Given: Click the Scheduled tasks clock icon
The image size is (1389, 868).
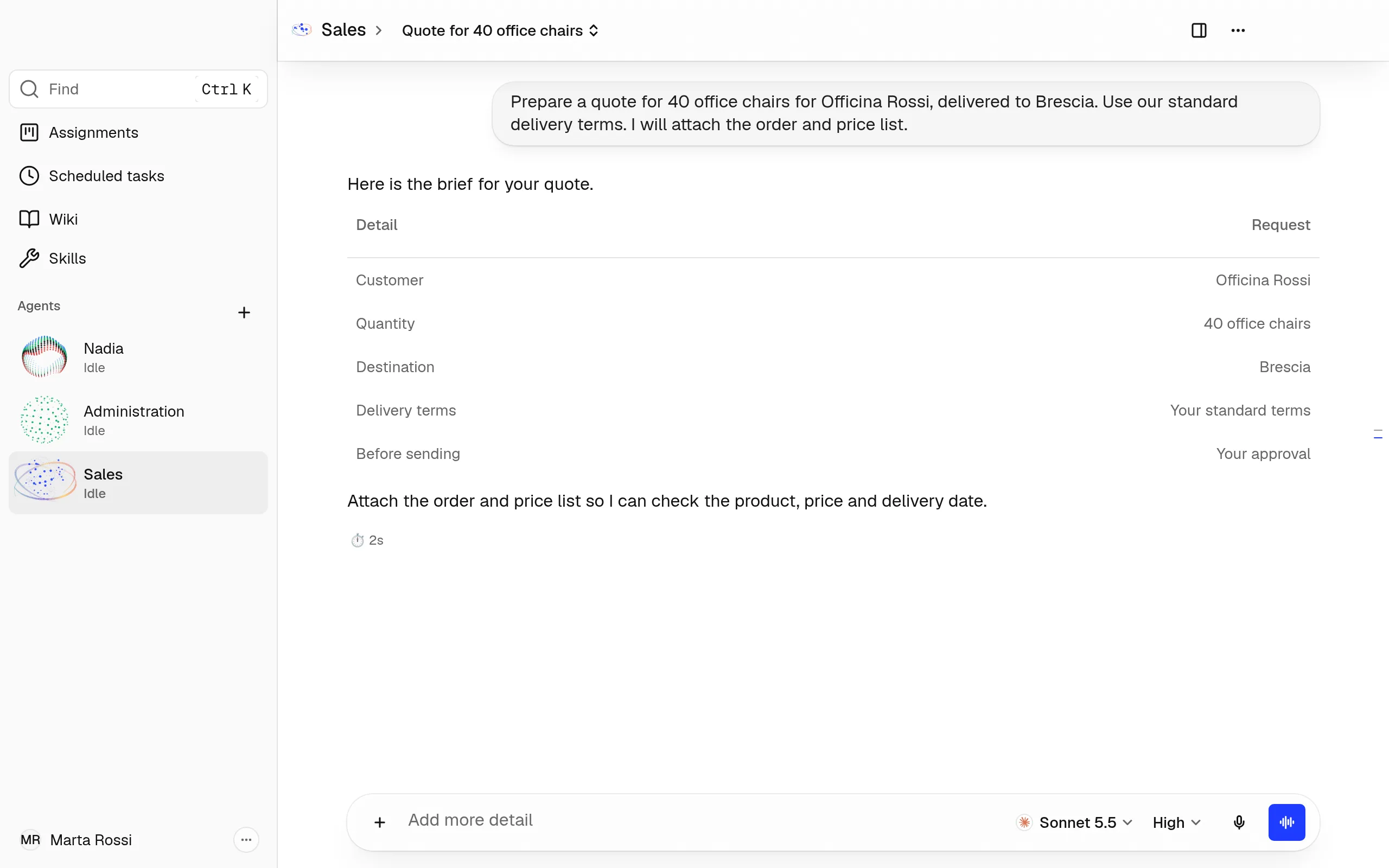Looking at the screenshot, I should (29, 176).
